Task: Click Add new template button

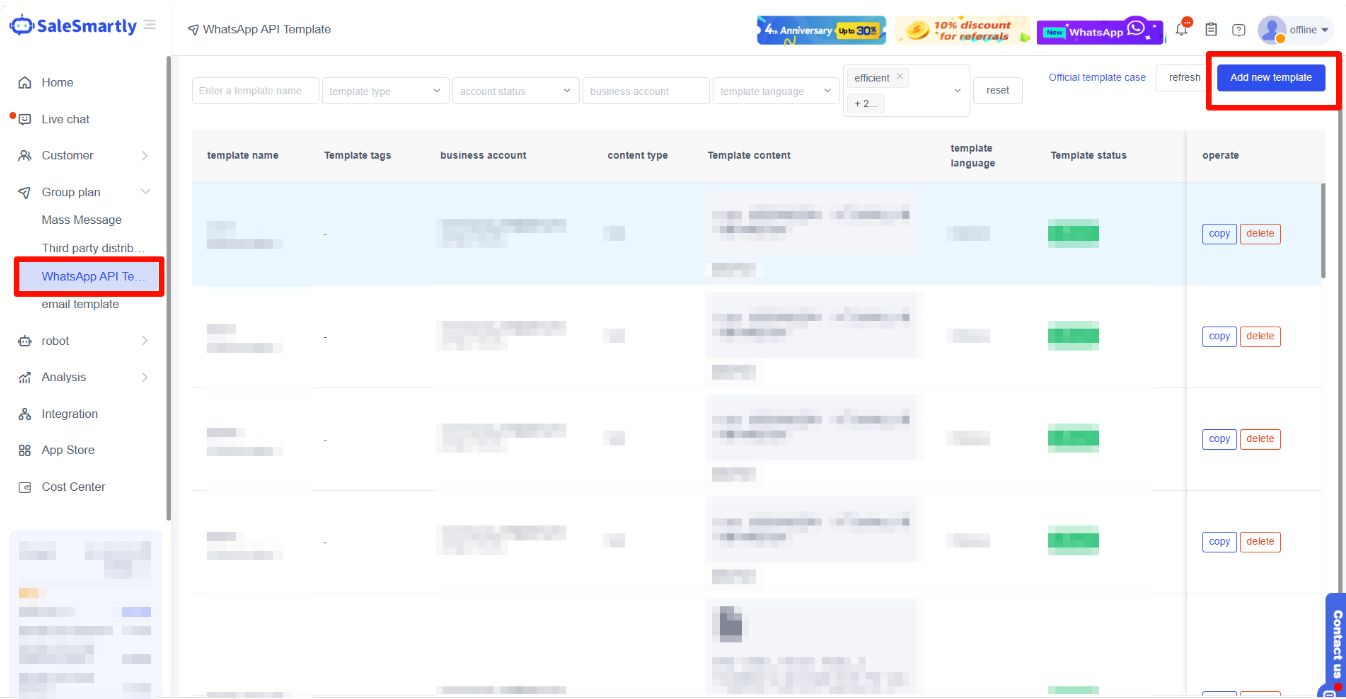Action: [1270, 78]
